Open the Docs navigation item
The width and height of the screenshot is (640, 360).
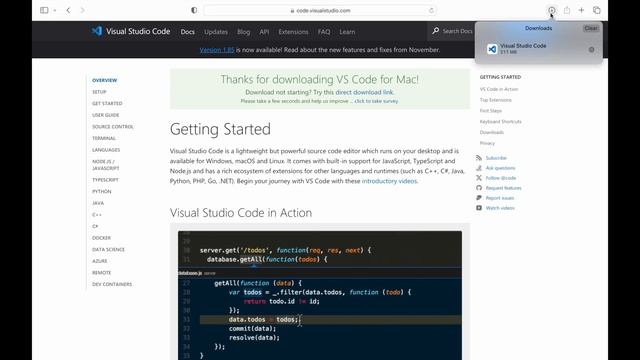click(187, 32)
